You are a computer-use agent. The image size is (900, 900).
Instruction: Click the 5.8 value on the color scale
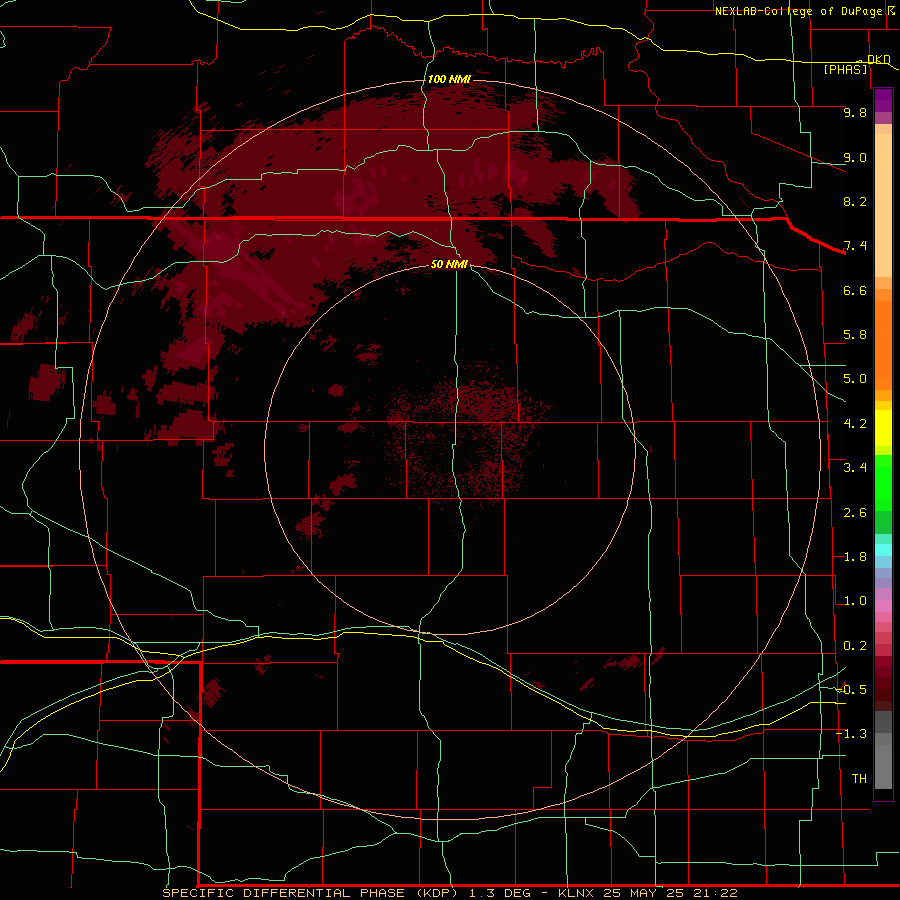point(855,335)
